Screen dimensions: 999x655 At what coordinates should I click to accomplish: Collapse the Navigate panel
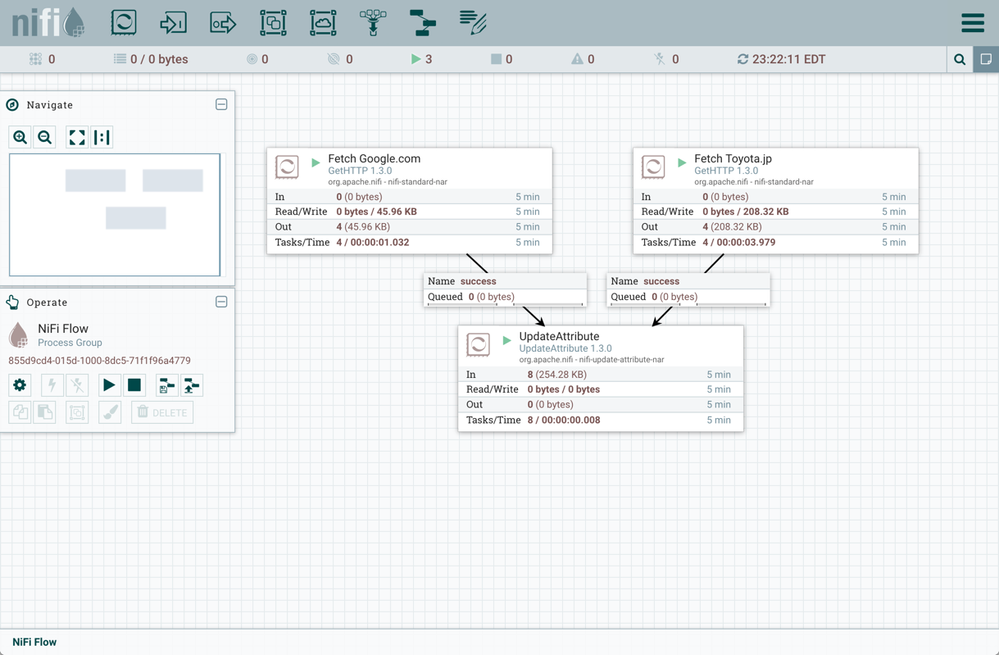coord(221,105)
